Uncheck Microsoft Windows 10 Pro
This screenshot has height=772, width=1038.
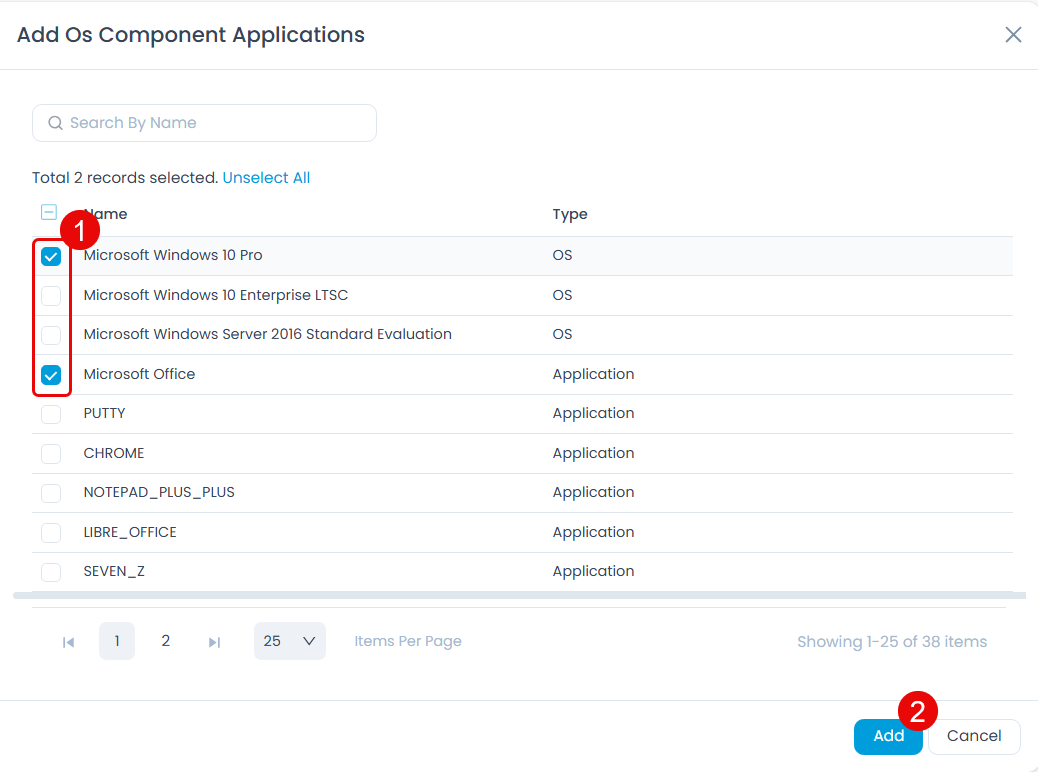[50, 256]
